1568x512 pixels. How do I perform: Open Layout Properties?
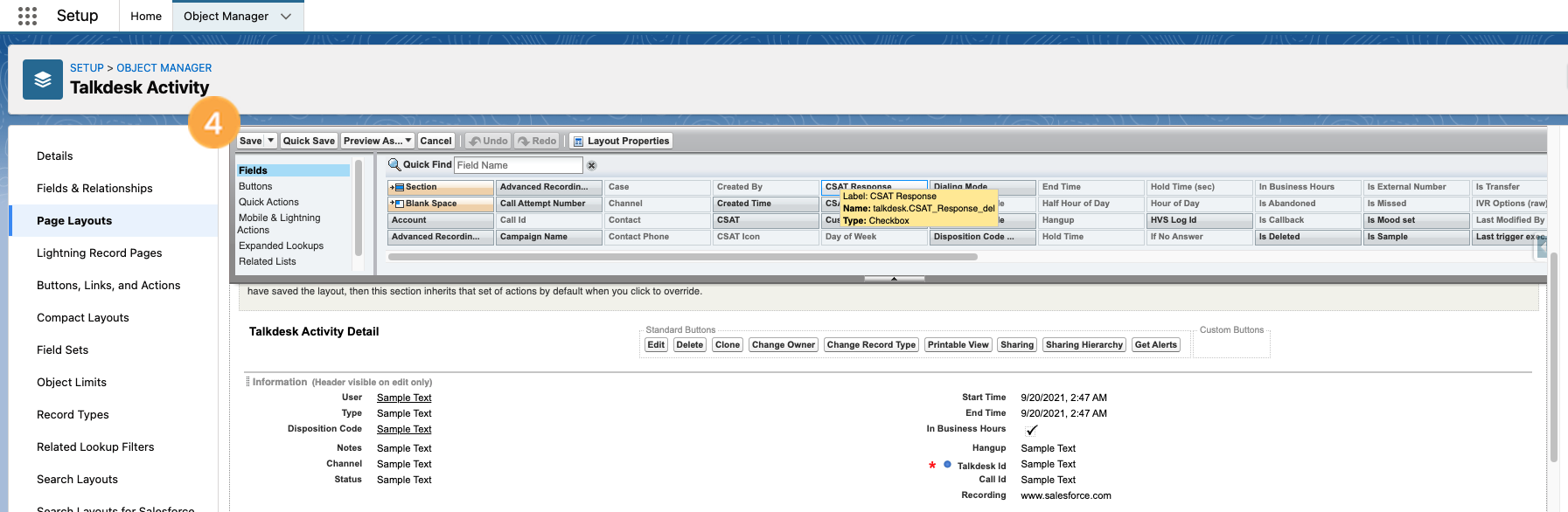[622, 141]
